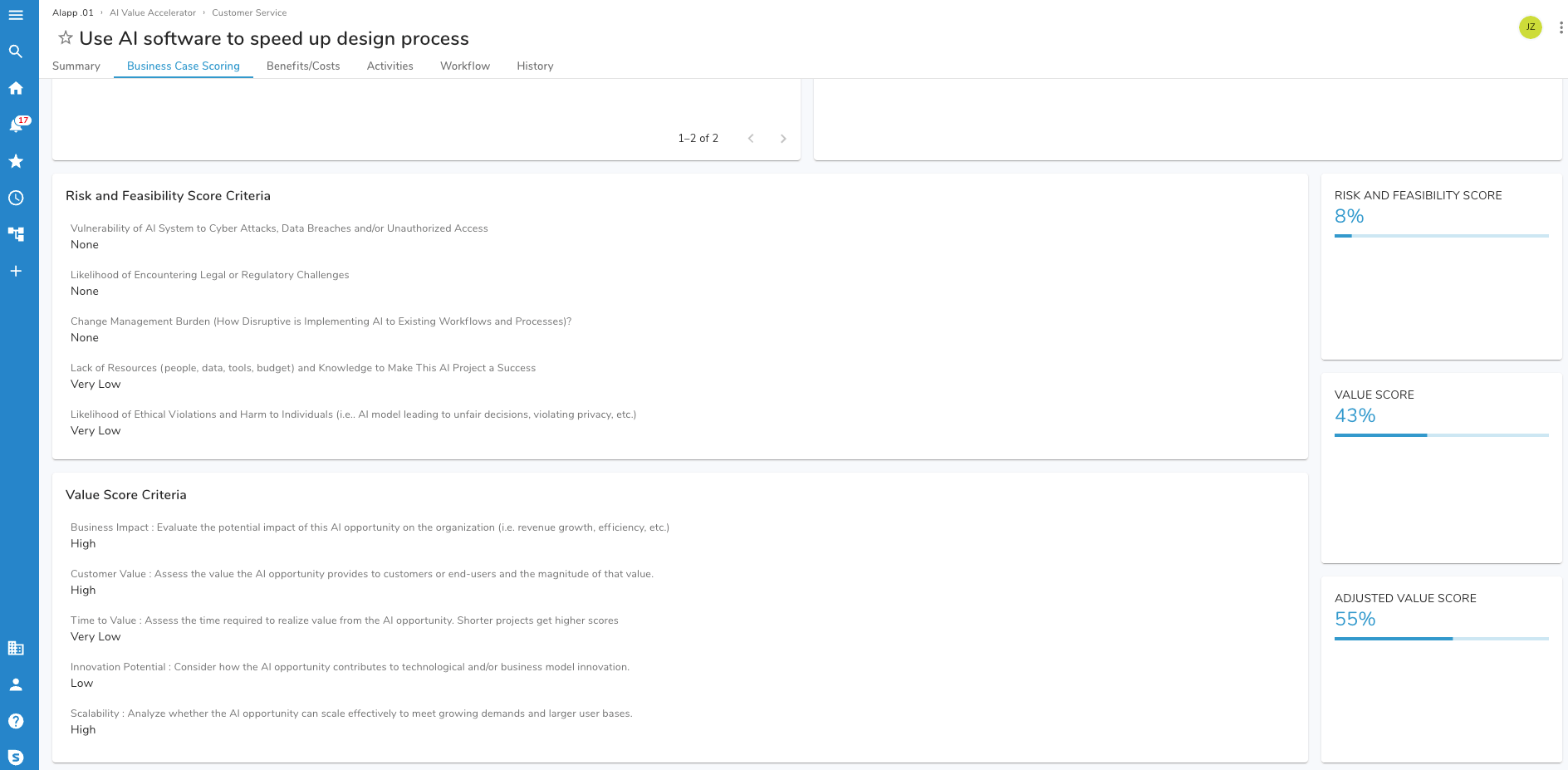Open the hamburger navigation menu
Image resolution: width=1568 pixels, height=770 pixels.
pos(16,15)
